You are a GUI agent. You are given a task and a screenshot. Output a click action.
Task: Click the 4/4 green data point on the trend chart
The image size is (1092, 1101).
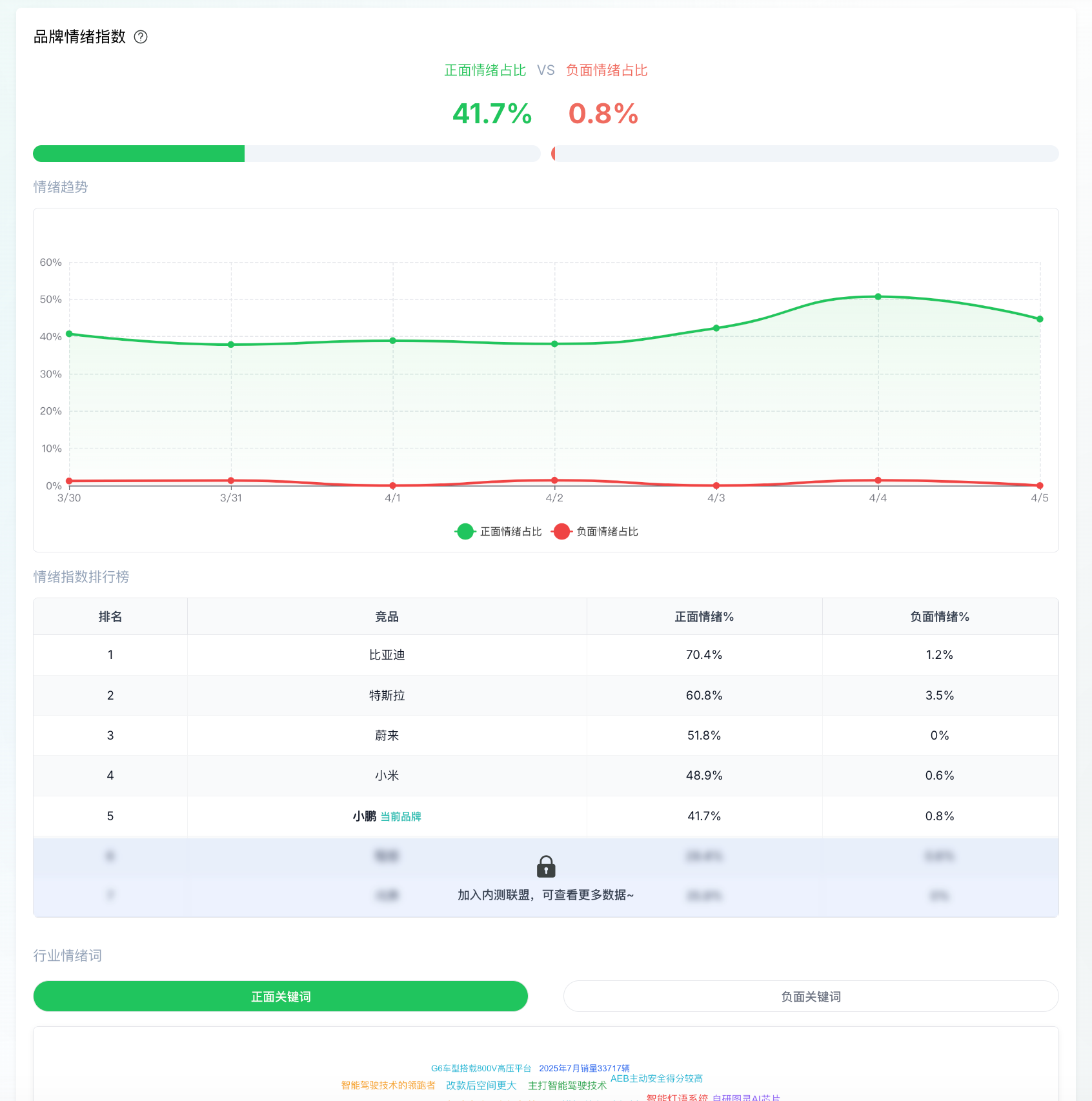pyautogui.click(x=878, y=297)
